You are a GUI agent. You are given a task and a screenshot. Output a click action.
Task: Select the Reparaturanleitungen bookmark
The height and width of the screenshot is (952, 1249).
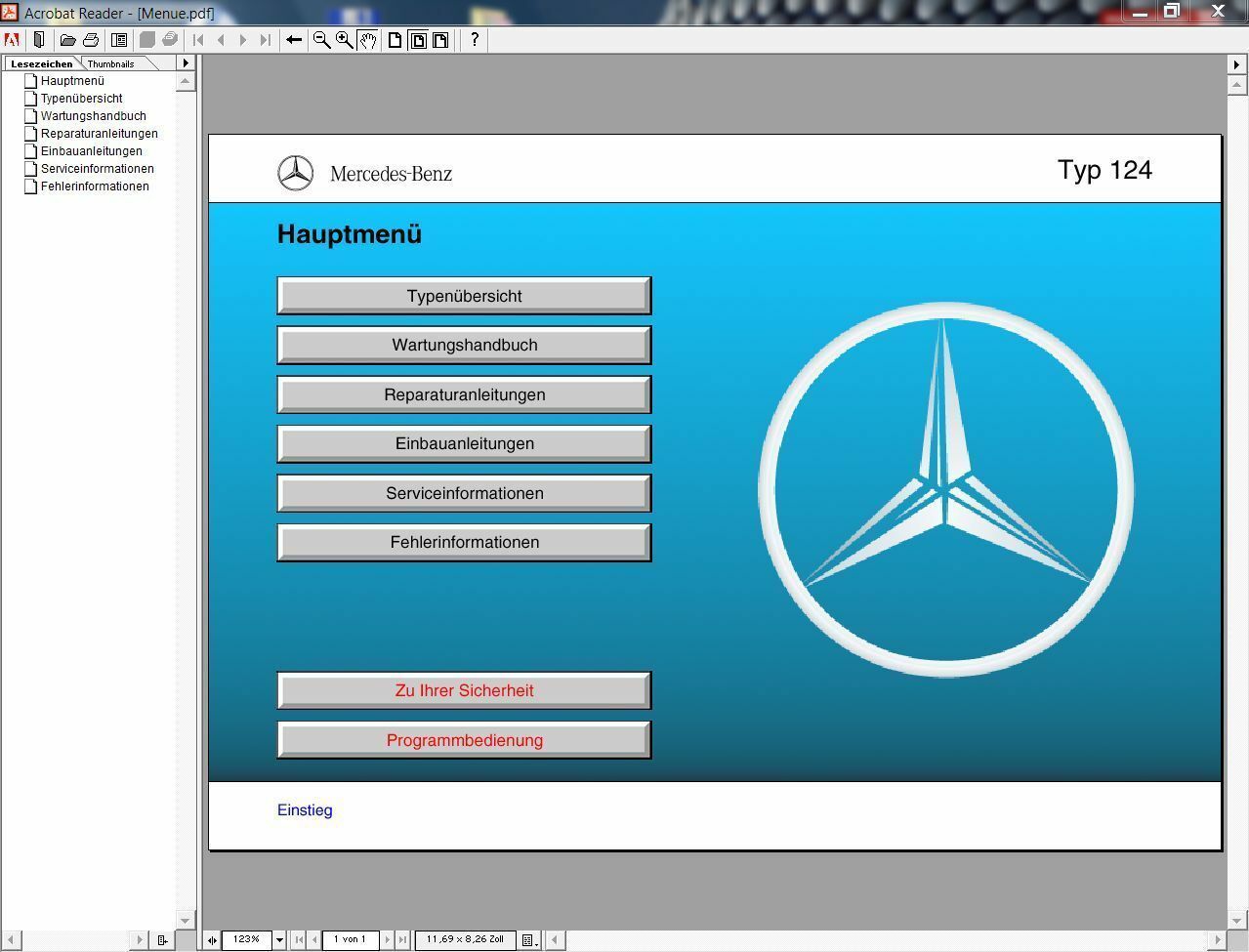[x=99, y=134]
